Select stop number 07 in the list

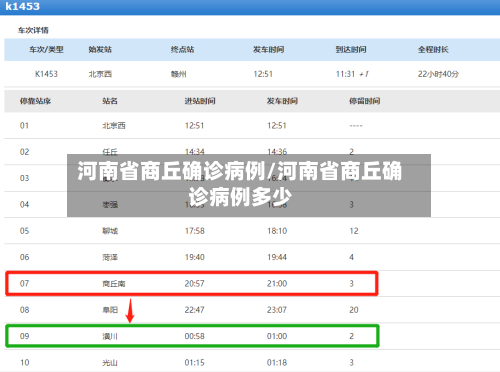click(x=24, y=283)
